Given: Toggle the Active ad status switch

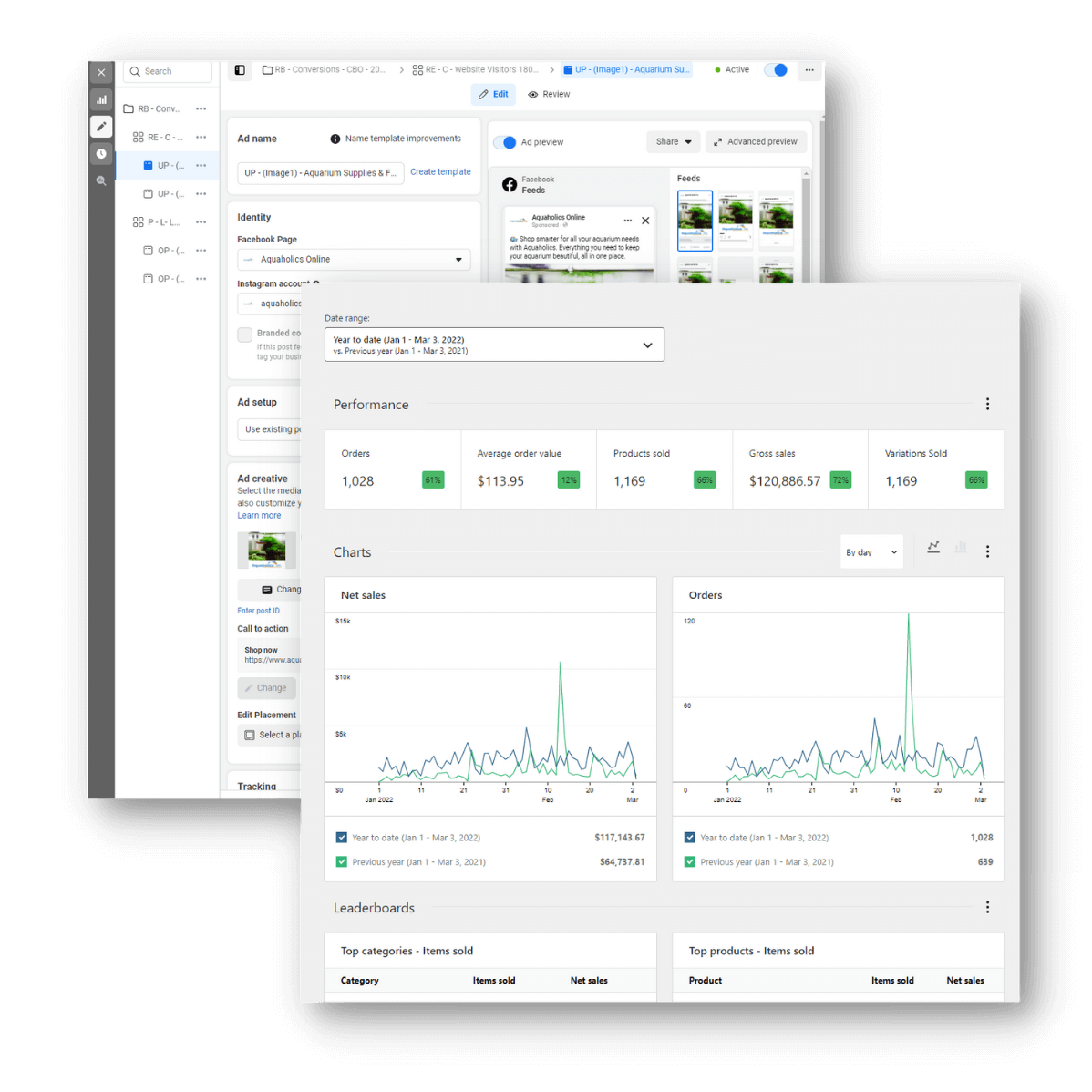Looking at the screenshot, I should tap(776, 70).
